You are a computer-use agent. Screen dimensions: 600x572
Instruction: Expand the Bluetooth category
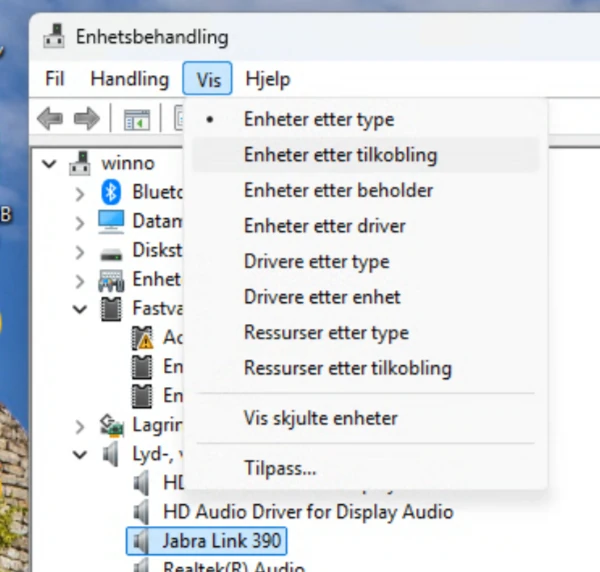[80, 194]
